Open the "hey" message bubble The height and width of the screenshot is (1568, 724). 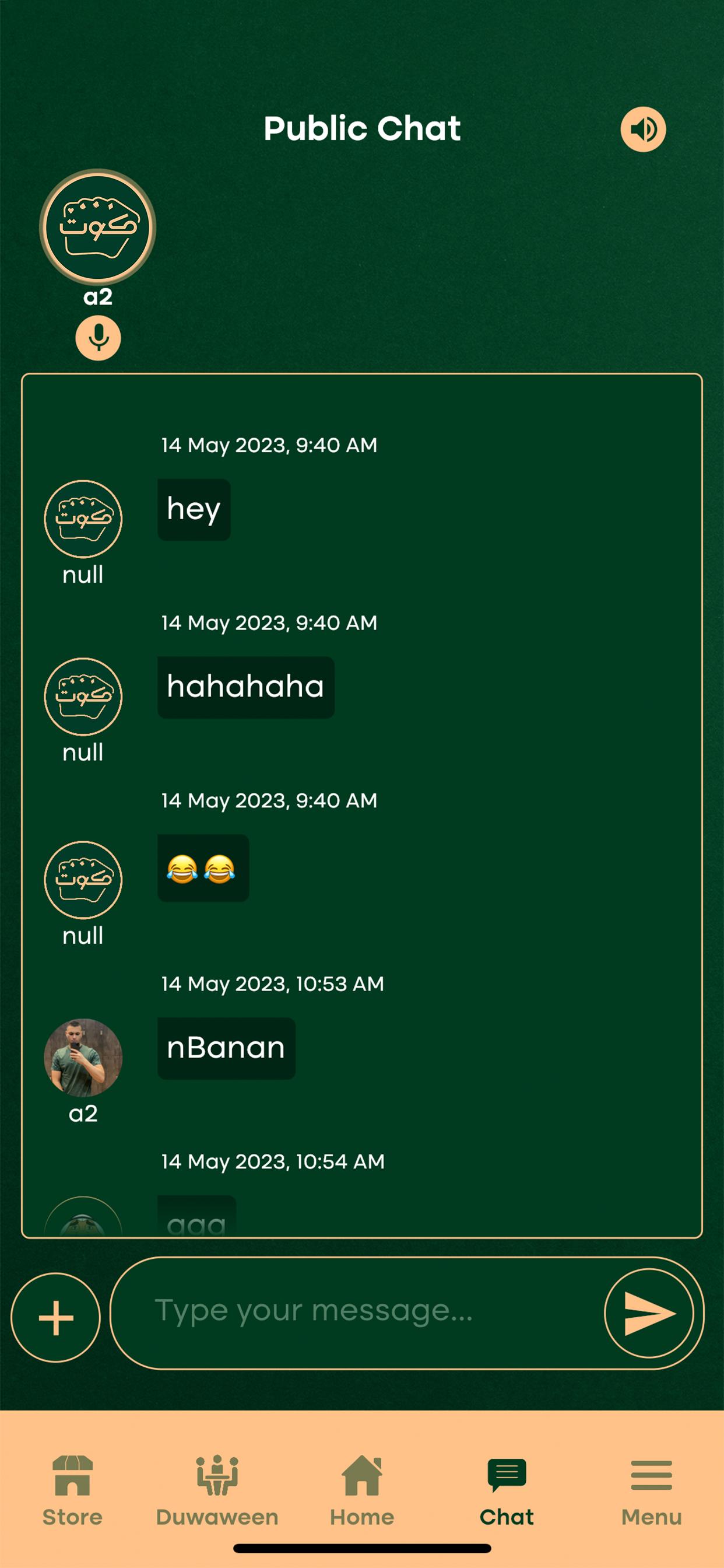pos(194,509)
